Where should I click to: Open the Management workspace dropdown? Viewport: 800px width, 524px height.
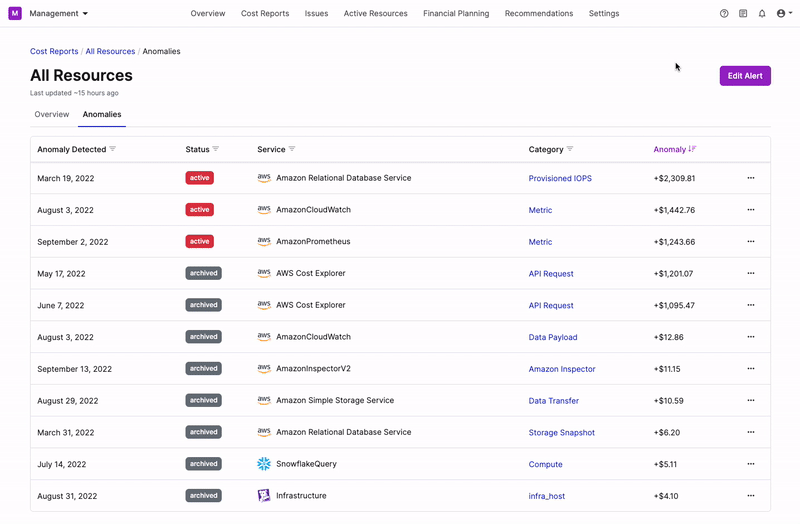pyautogui.click(x=59, y=13)
